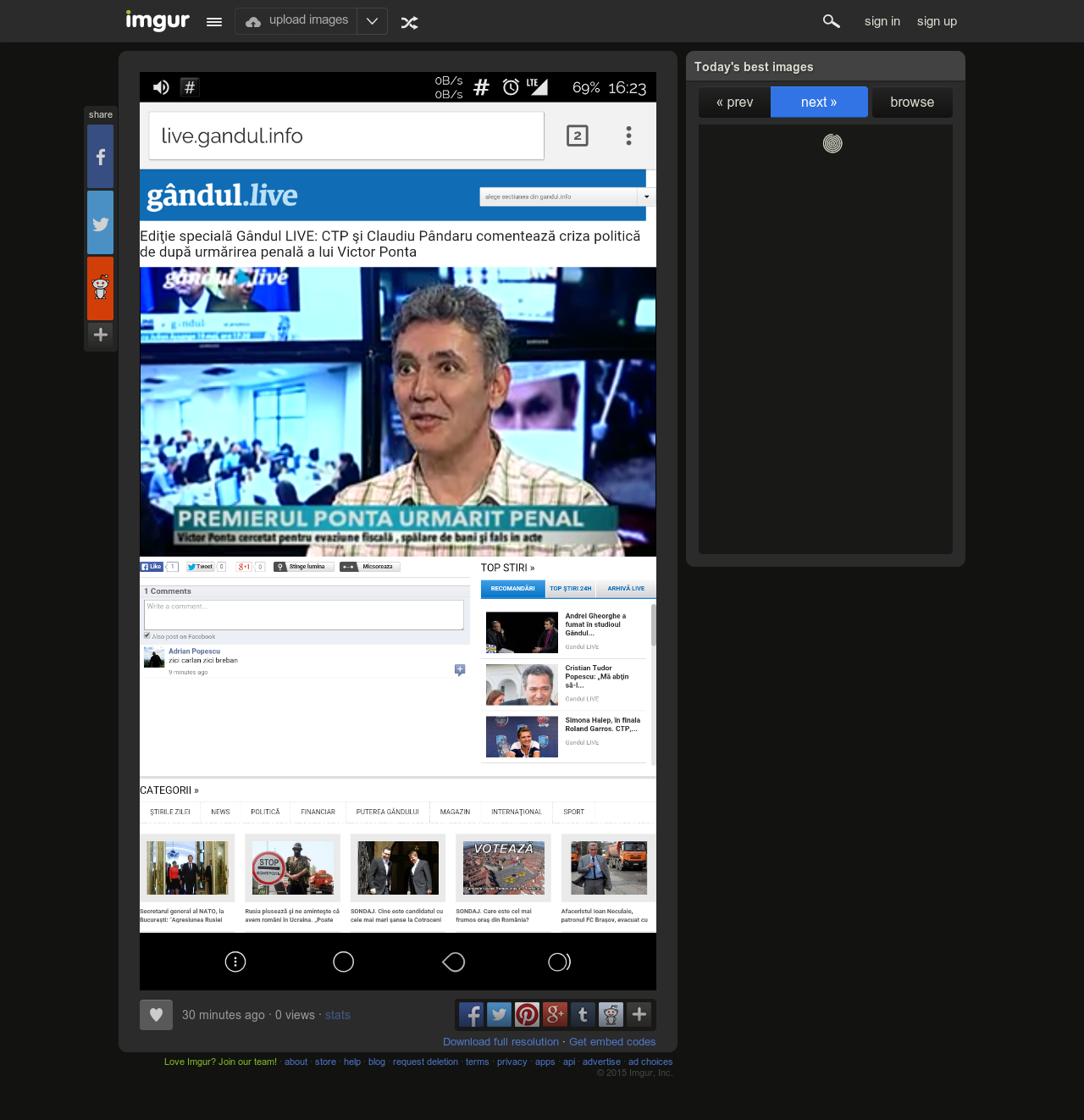The height and width of the screenshot is (1120, 1084).
Task: Open the terms footer link
Action: pos(478,1062)
